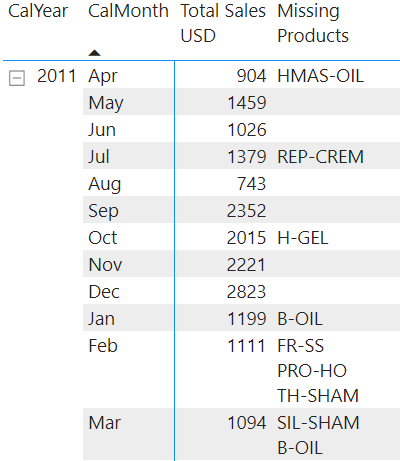Click the REP-CREM entry for Jul

coord(320,157)
